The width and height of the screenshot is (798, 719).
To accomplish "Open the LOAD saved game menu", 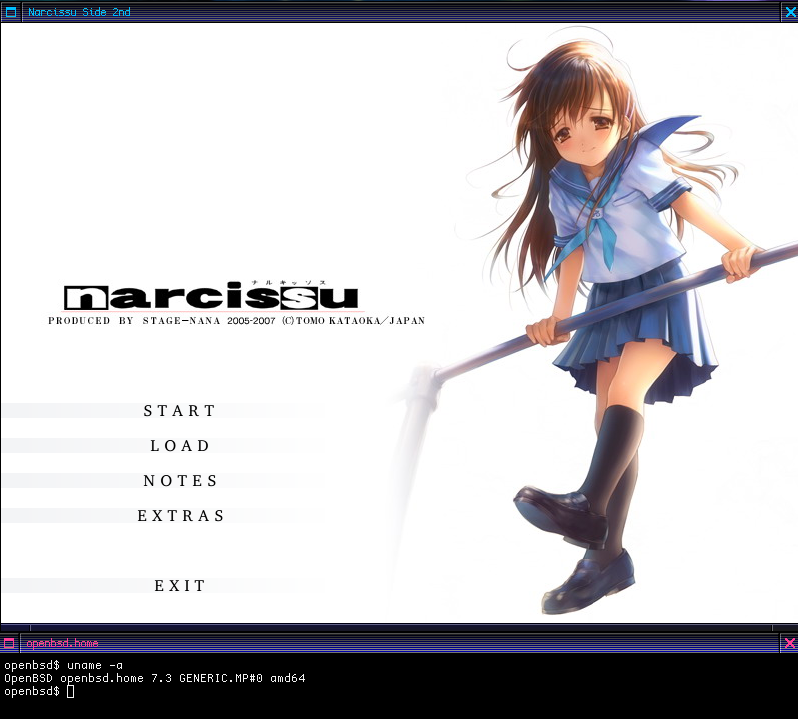I will (x=180, y=446).
